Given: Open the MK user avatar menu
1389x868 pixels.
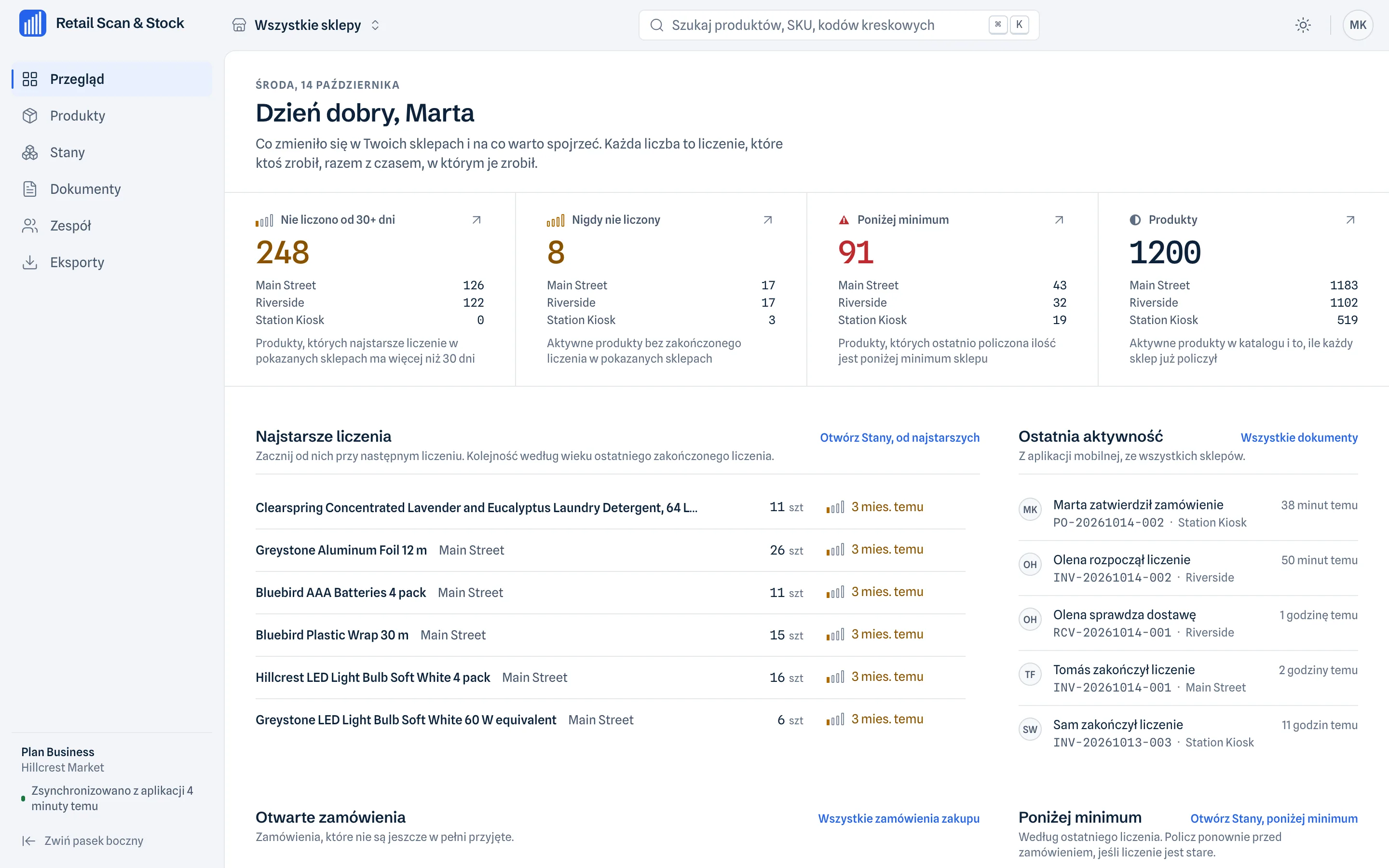Looking at the screenshot, I should [x=1358, y=25].
